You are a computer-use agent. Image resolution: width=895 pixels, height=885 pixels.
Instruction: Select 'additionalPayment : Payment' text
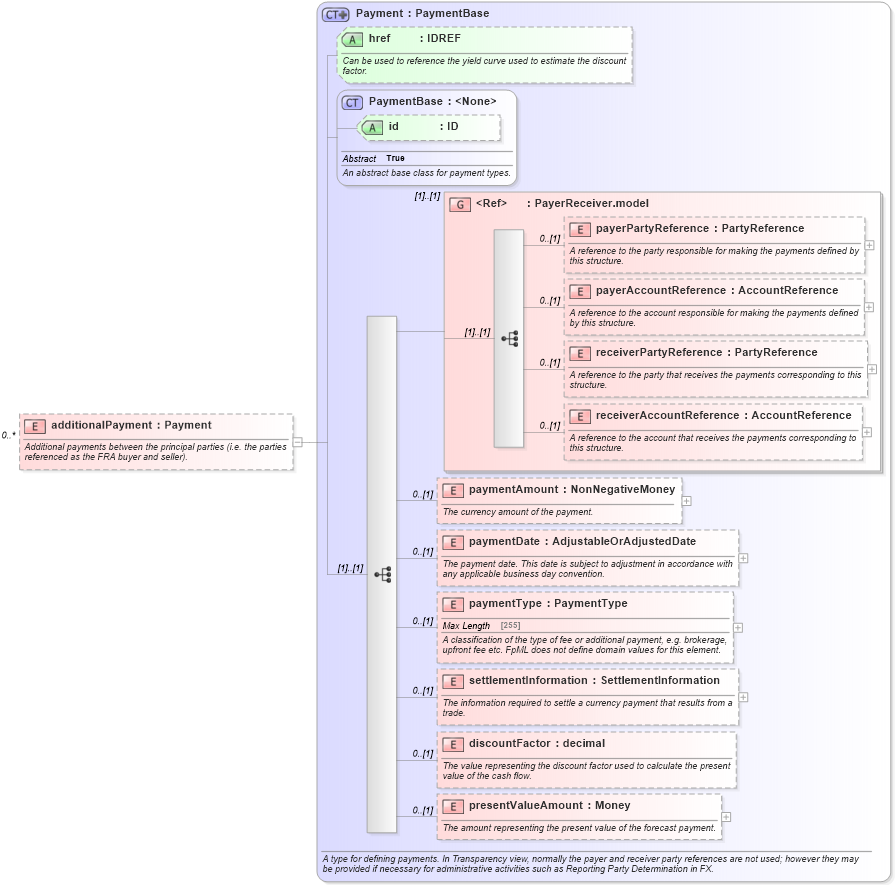tap(131, 425)
